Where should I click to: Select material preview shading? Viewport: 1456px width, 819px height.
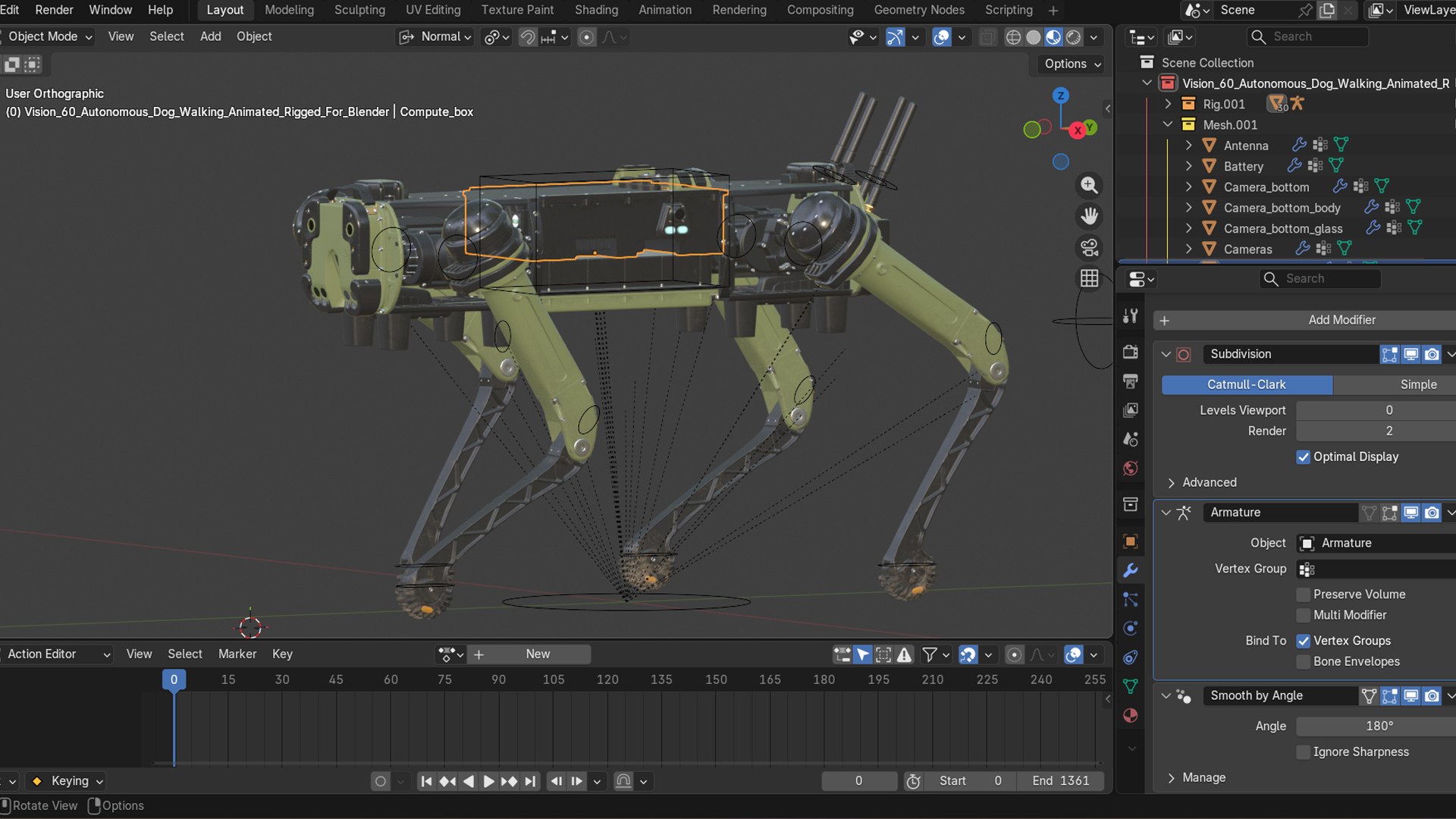pyautogui.click(x=1053, y=37)
